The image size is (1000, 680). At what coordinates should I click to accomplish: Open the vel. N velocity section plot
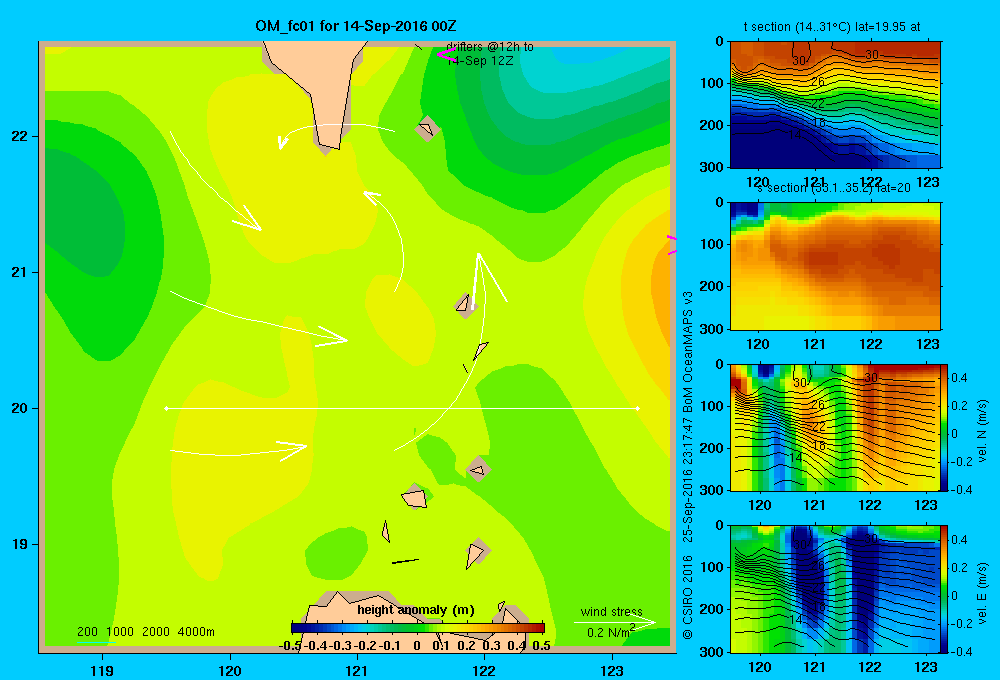(x=835, y=427)
